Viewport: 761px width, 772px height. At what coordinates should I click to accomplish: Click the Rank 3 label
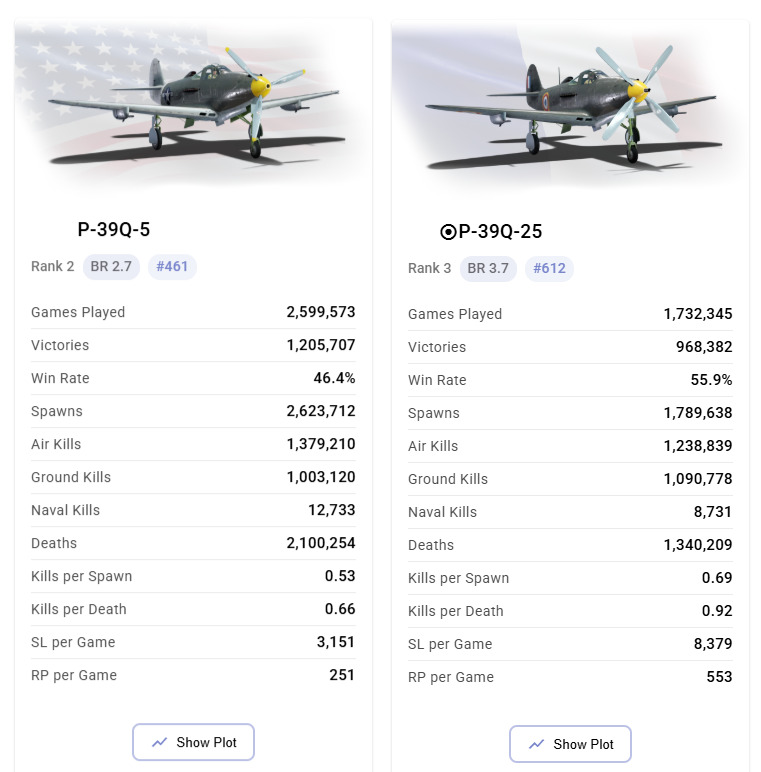coord(430,268)
